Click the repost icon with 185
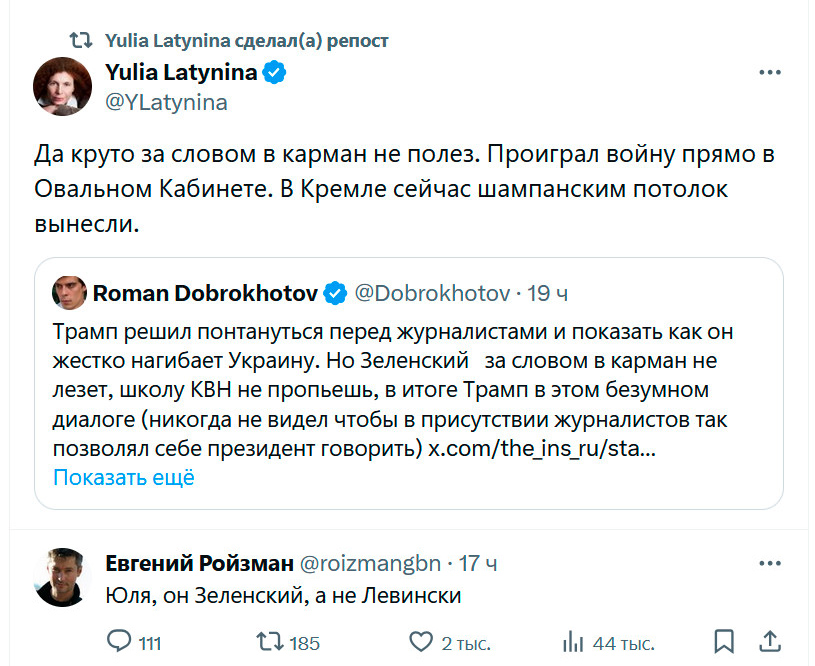This screenshot has width=815, height=666. tap(270, 641)
